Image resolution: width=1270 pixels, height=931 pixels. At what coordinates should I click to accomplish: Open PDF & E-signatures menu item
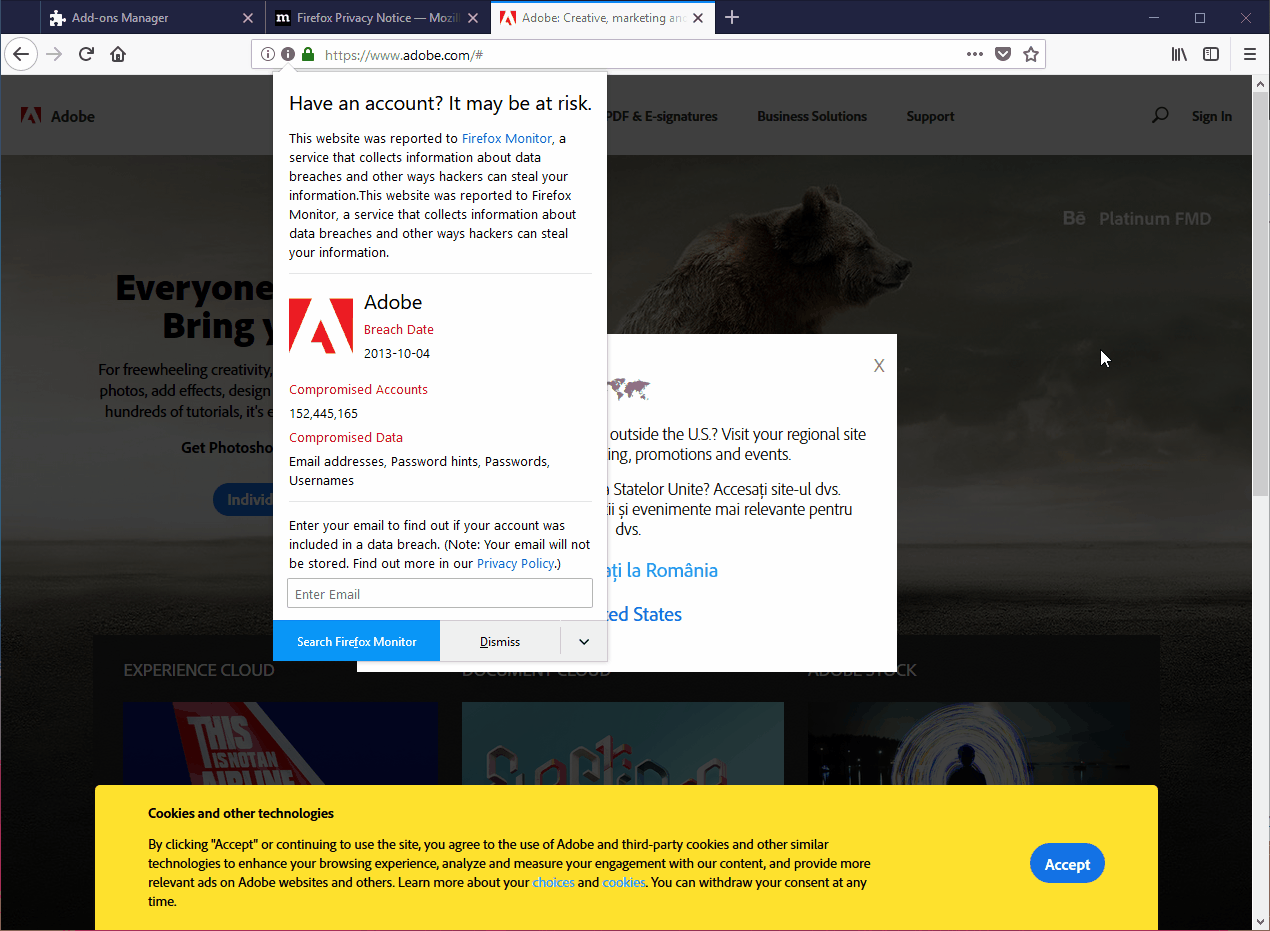click(662, 116)
